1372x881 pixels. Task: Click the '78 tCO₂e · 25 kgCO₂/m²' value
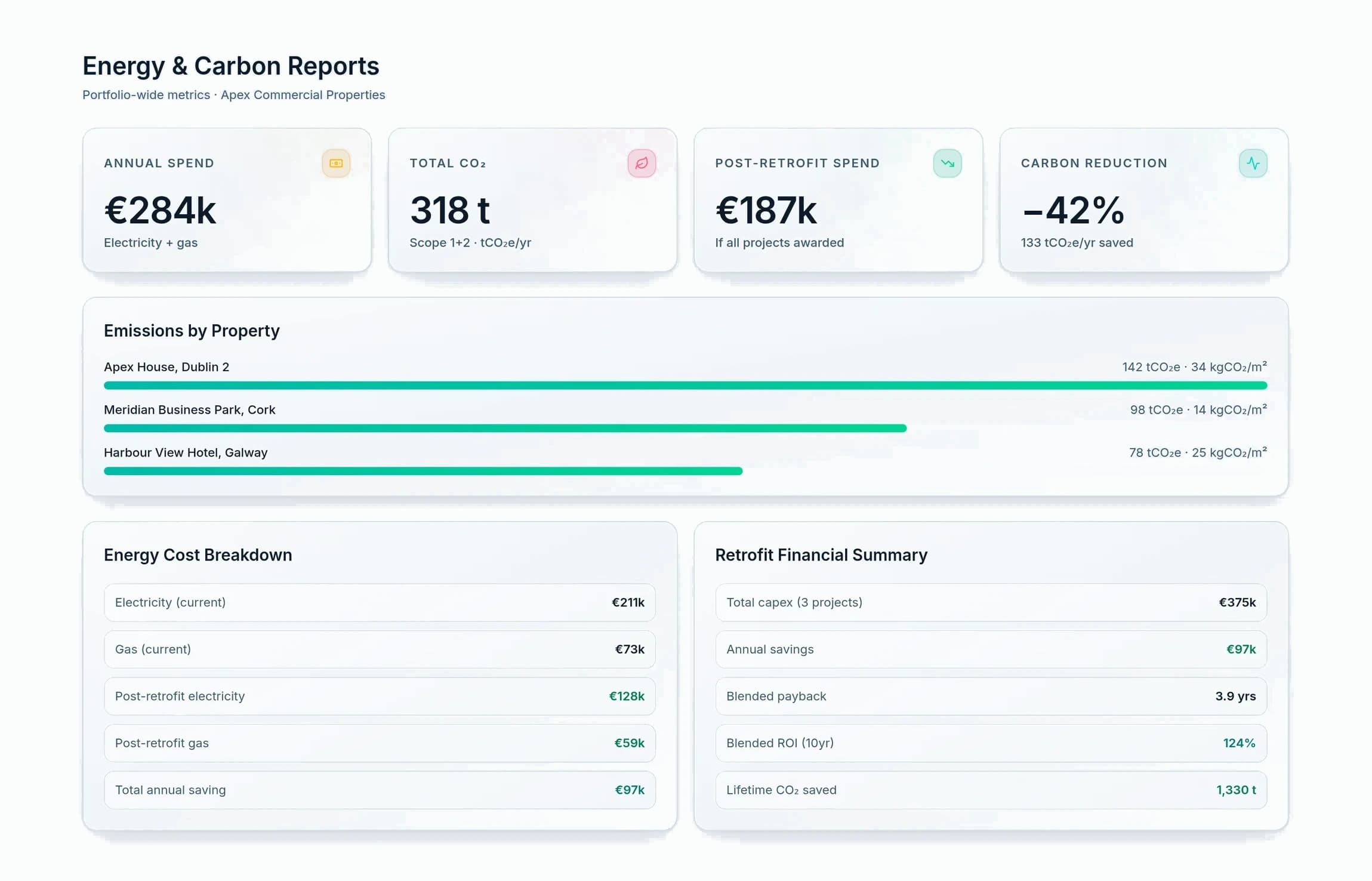[1198, 453]
